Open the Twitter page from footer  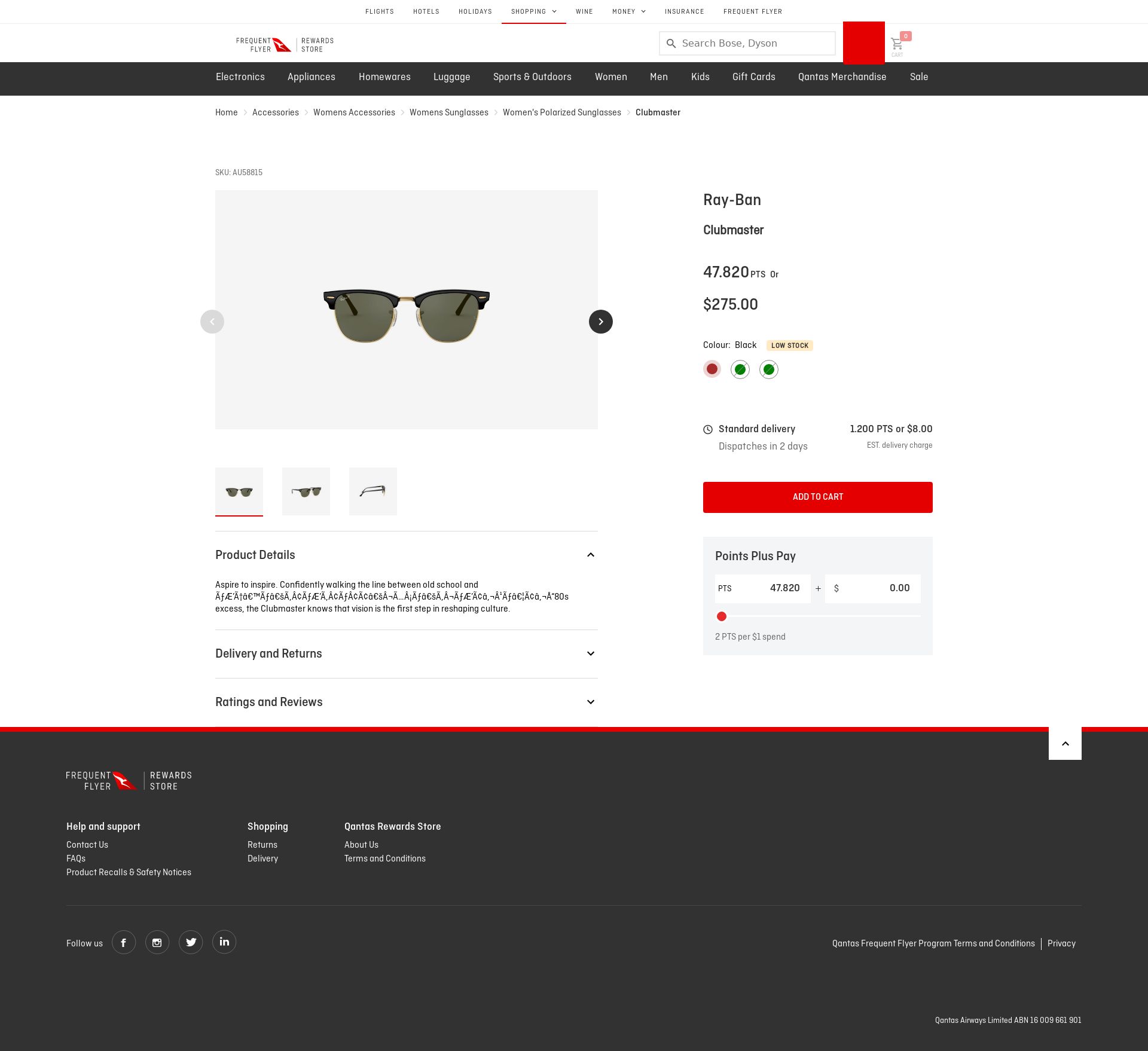point(191,942)
